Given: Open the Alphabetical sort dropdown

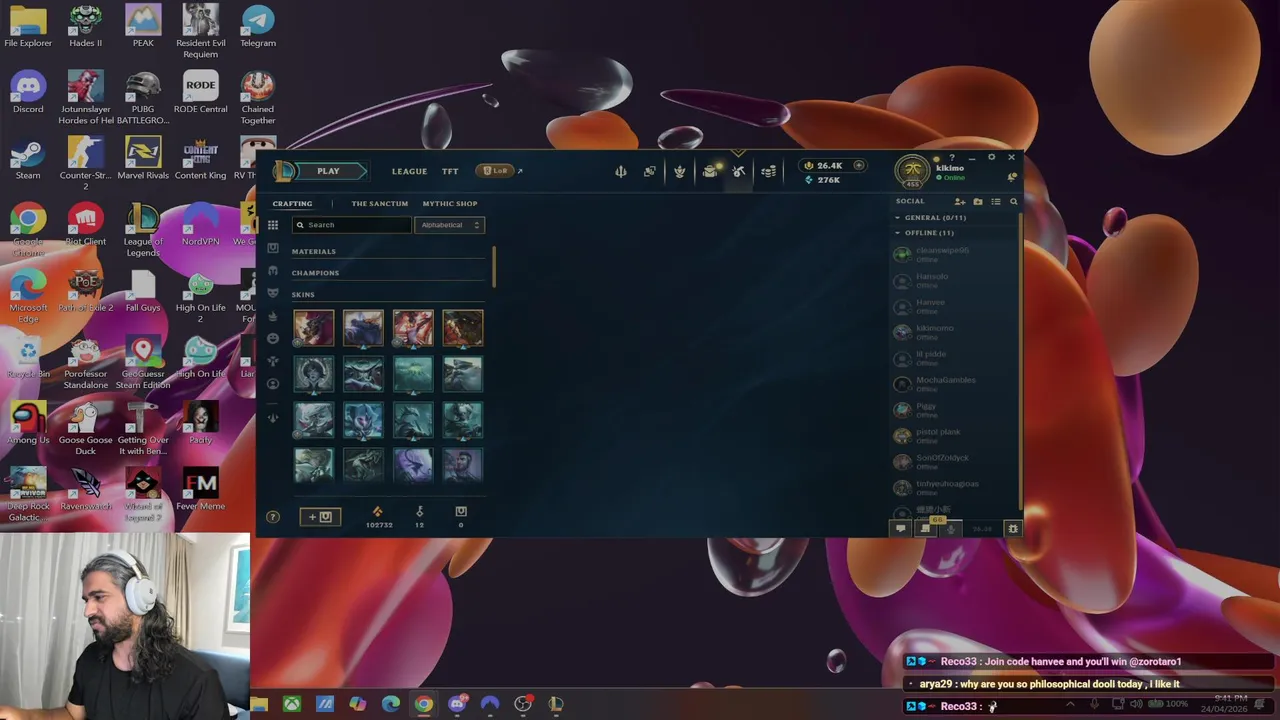Looking at the screenshot, I should 450,225.
